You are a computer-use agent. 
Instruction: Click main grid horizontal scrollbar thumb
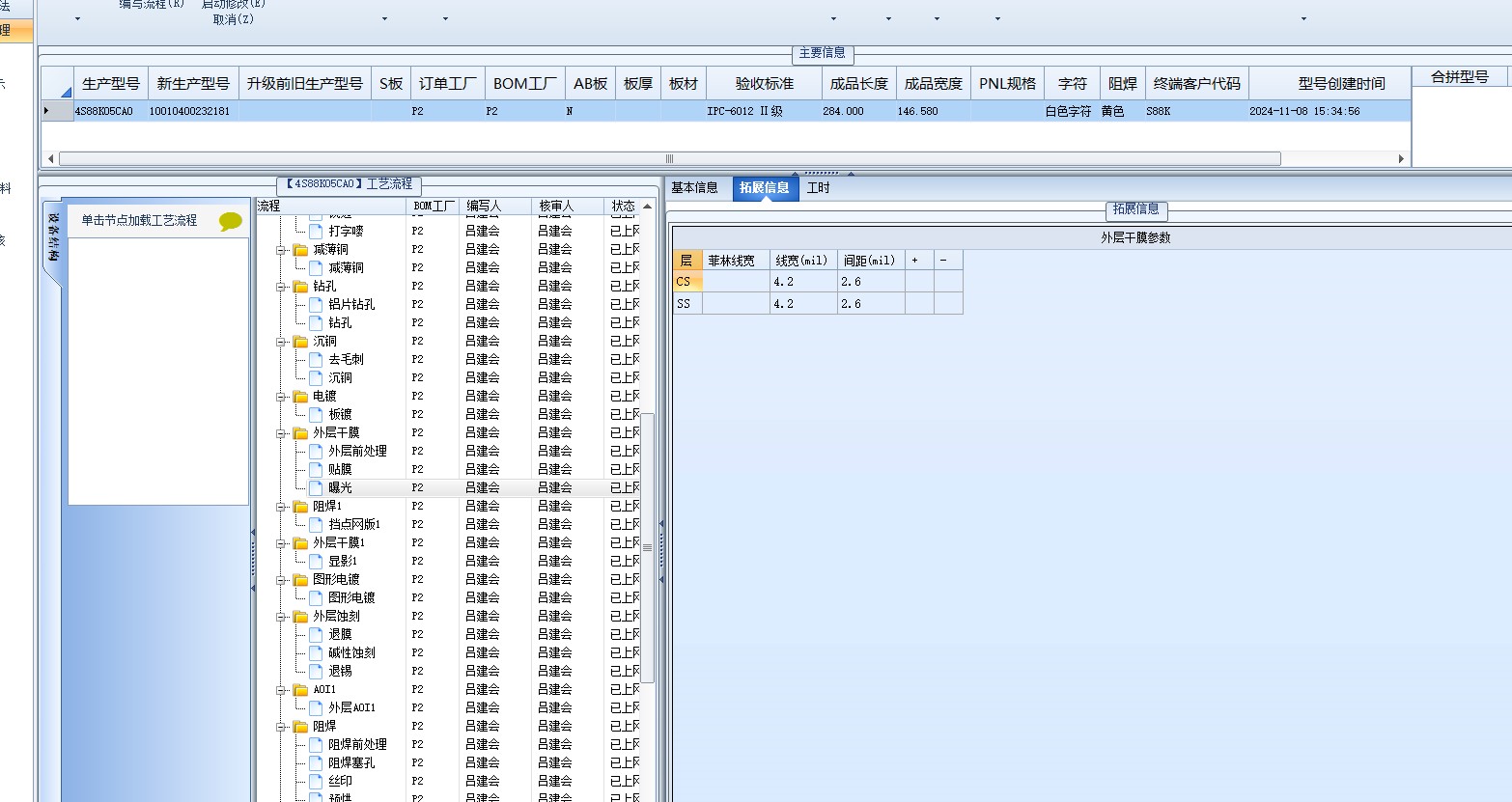click(x=669, y=159)
